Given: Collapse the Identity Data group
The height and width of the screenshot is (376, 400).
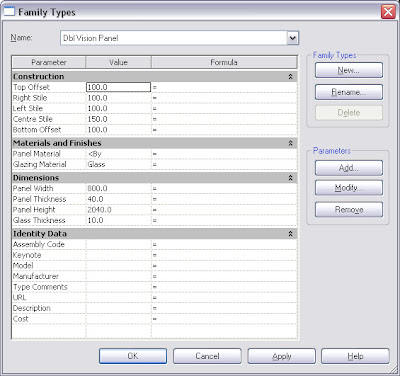Looking at the screenshot, I should click(290, 234).
